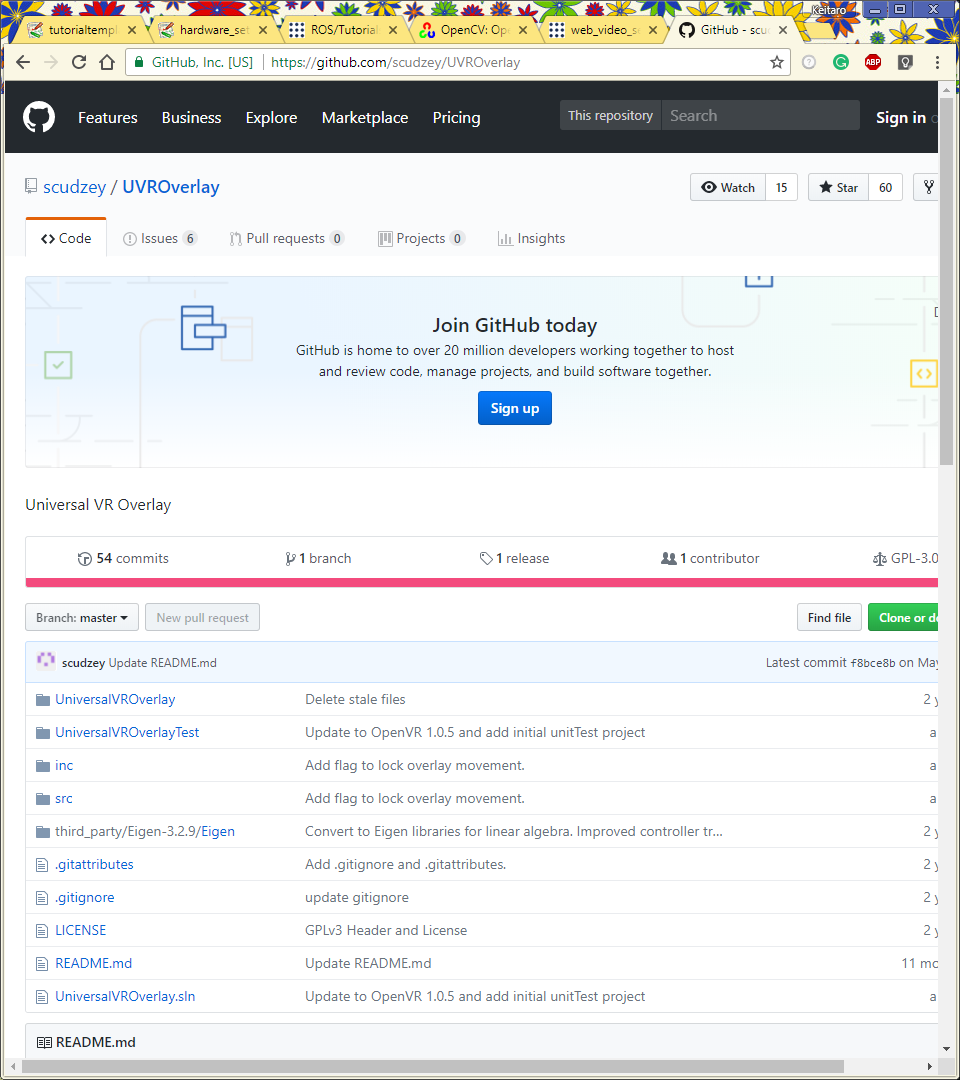Click the scudzey avatar in the commit row
The width and height of the screenshot is (960, 1080).
point(45,661)
